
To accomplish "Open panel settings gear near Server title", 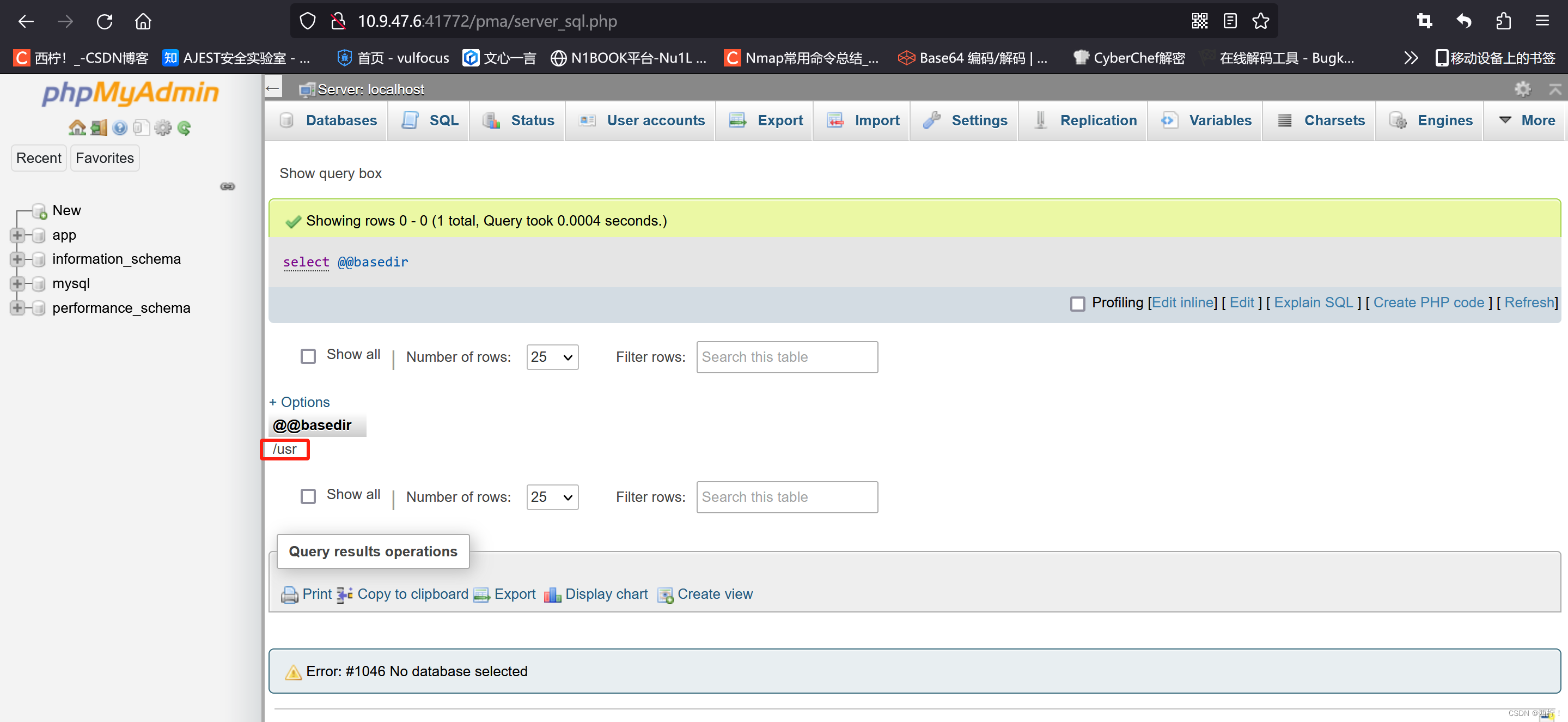I will 1522,89.
